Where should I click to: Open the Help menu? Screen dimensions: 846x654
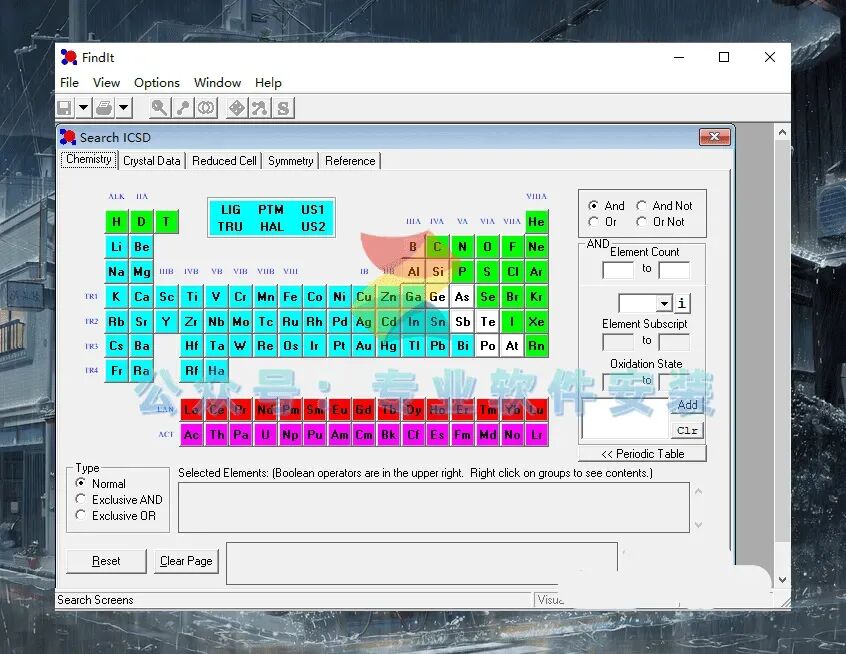point(268,83)
